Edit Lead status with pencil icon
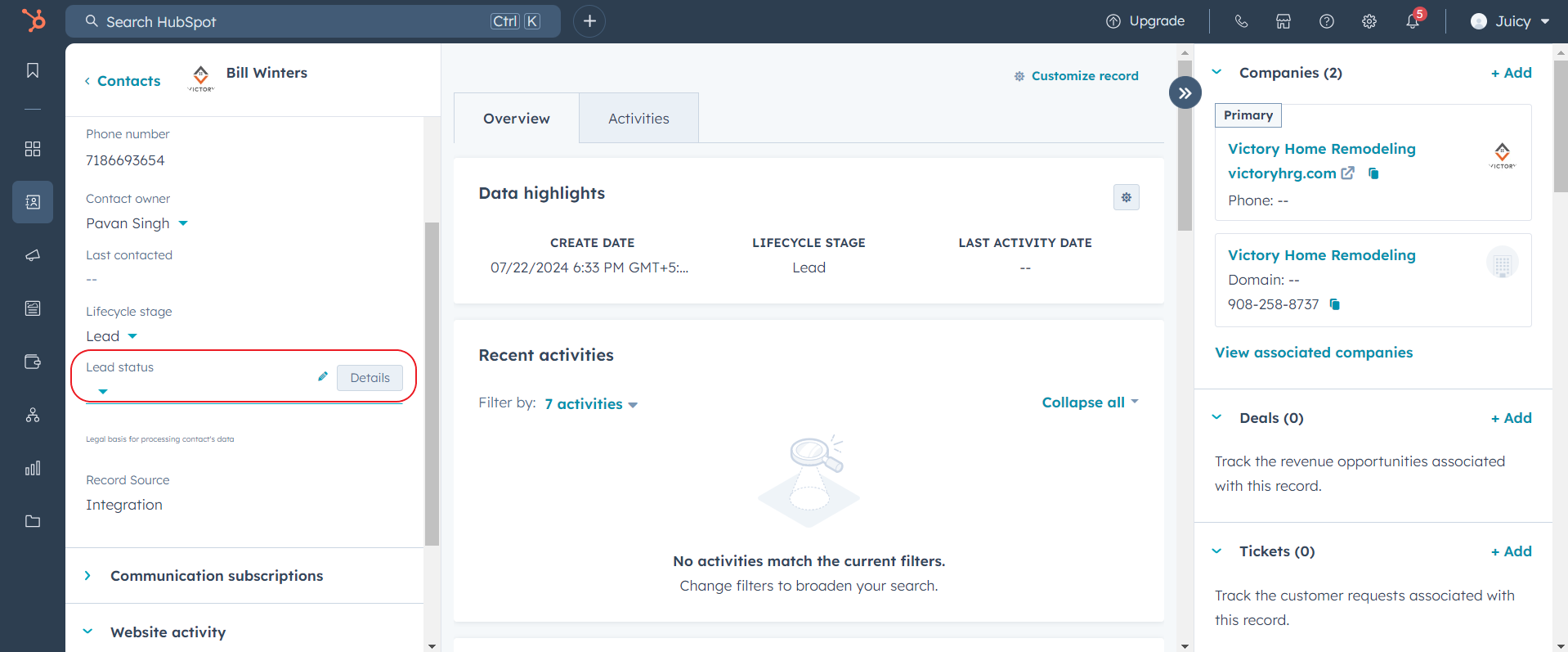Screen dimensions: 1568x652 323,376
